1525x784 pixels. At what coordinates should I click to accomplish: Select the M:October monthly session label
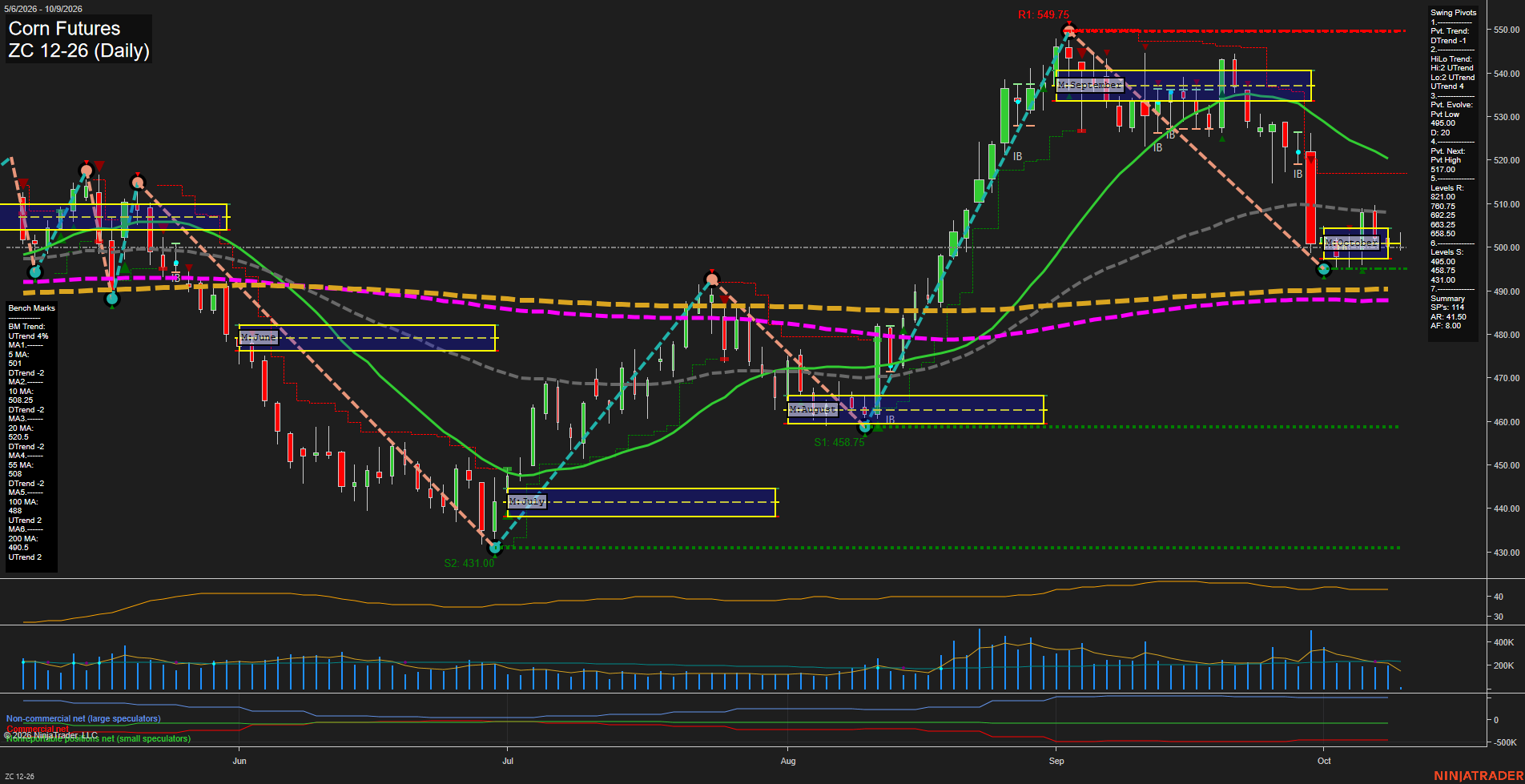[x=1351, y=243]
